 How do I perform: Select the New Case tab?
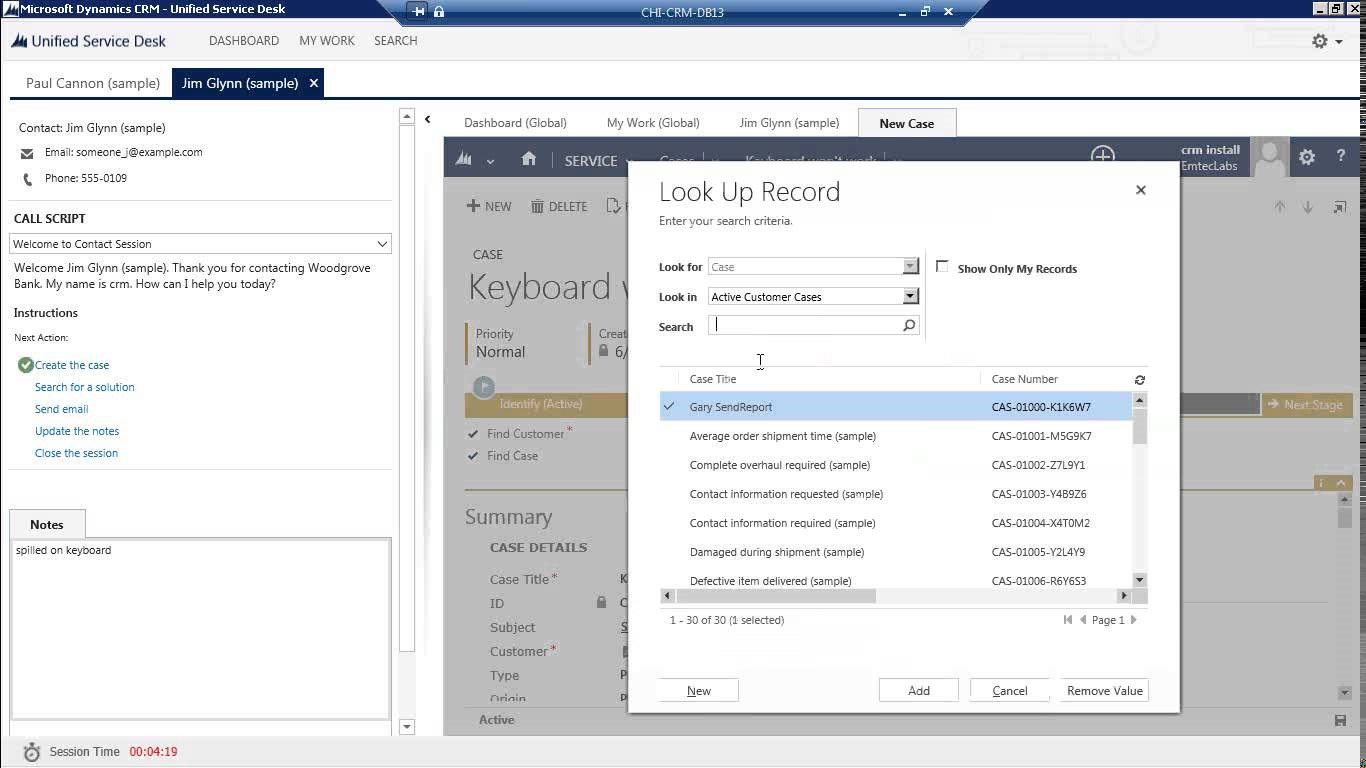click(907, 123)
